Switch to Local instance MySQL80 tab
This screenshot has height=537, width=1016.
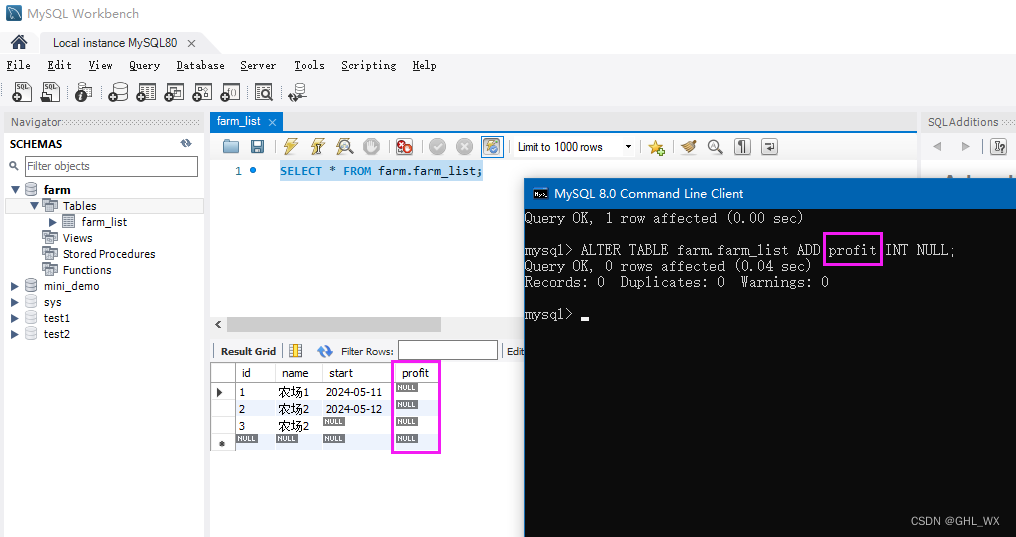pos(115,43)
